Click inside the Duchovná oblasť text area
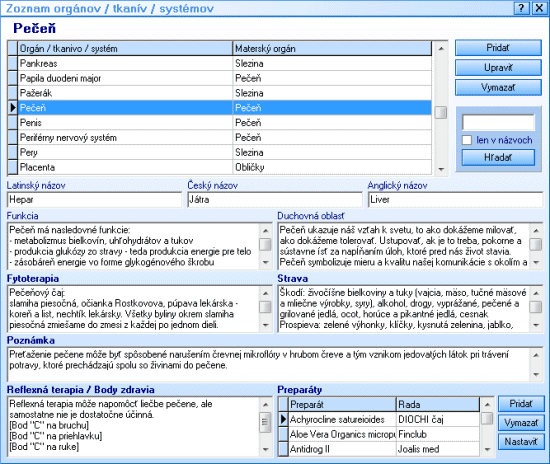 coord(403,246)
